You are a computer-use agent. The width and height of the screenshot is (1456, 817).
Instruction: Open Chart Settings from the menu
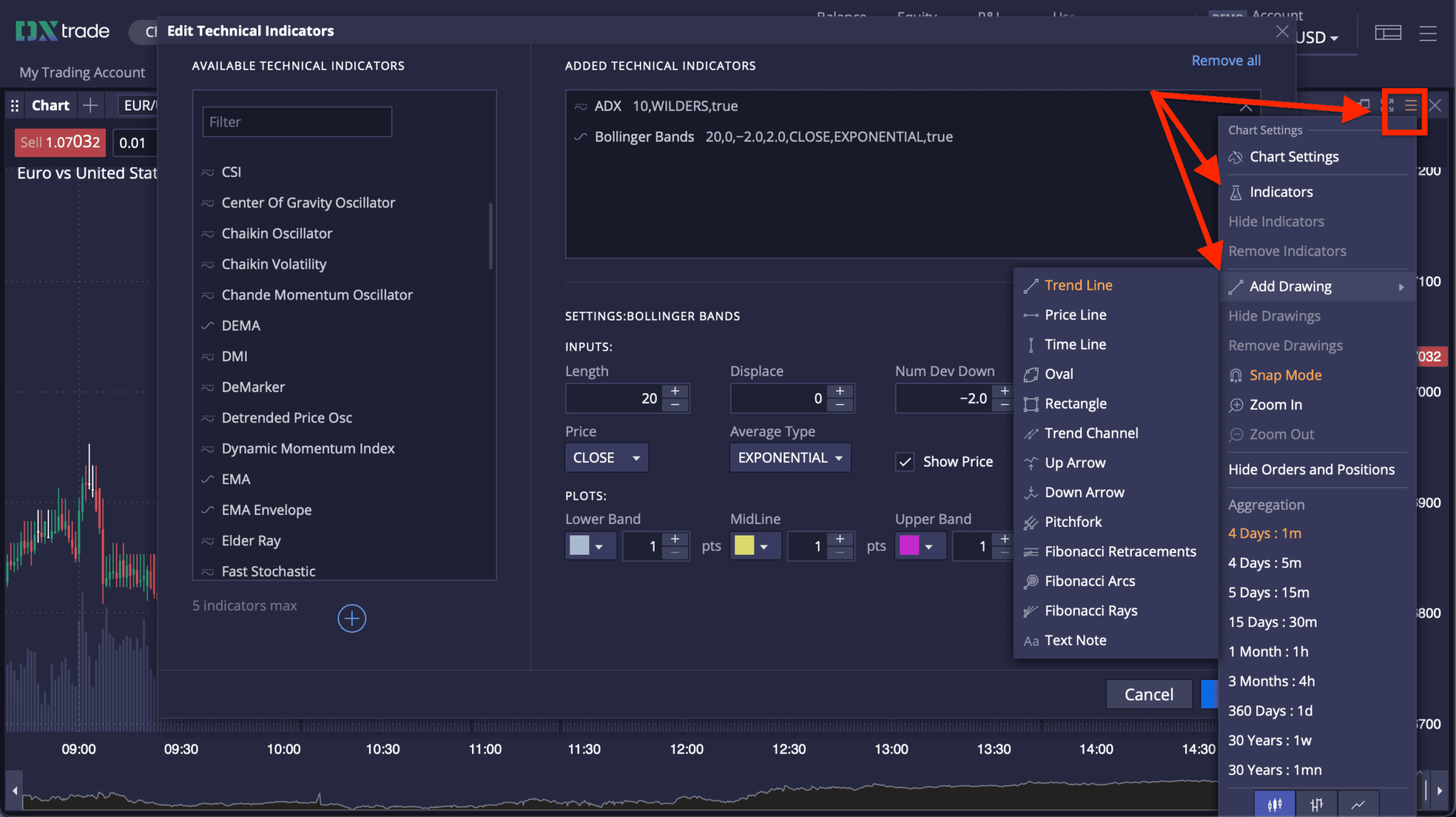[x=1294, y=156]
